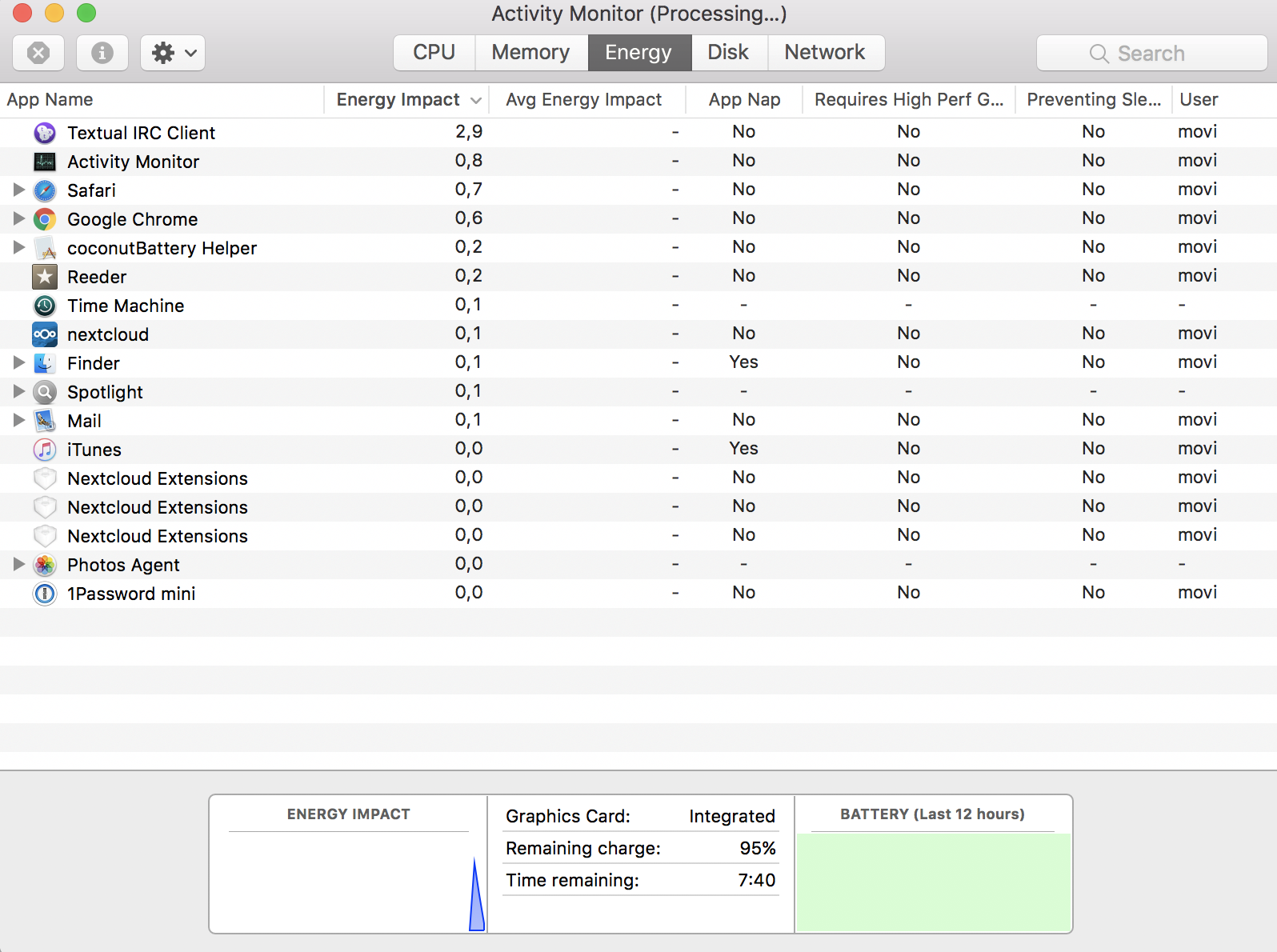
Task: Click the Spotlight magnifier icon
Action: click(45, 392)
